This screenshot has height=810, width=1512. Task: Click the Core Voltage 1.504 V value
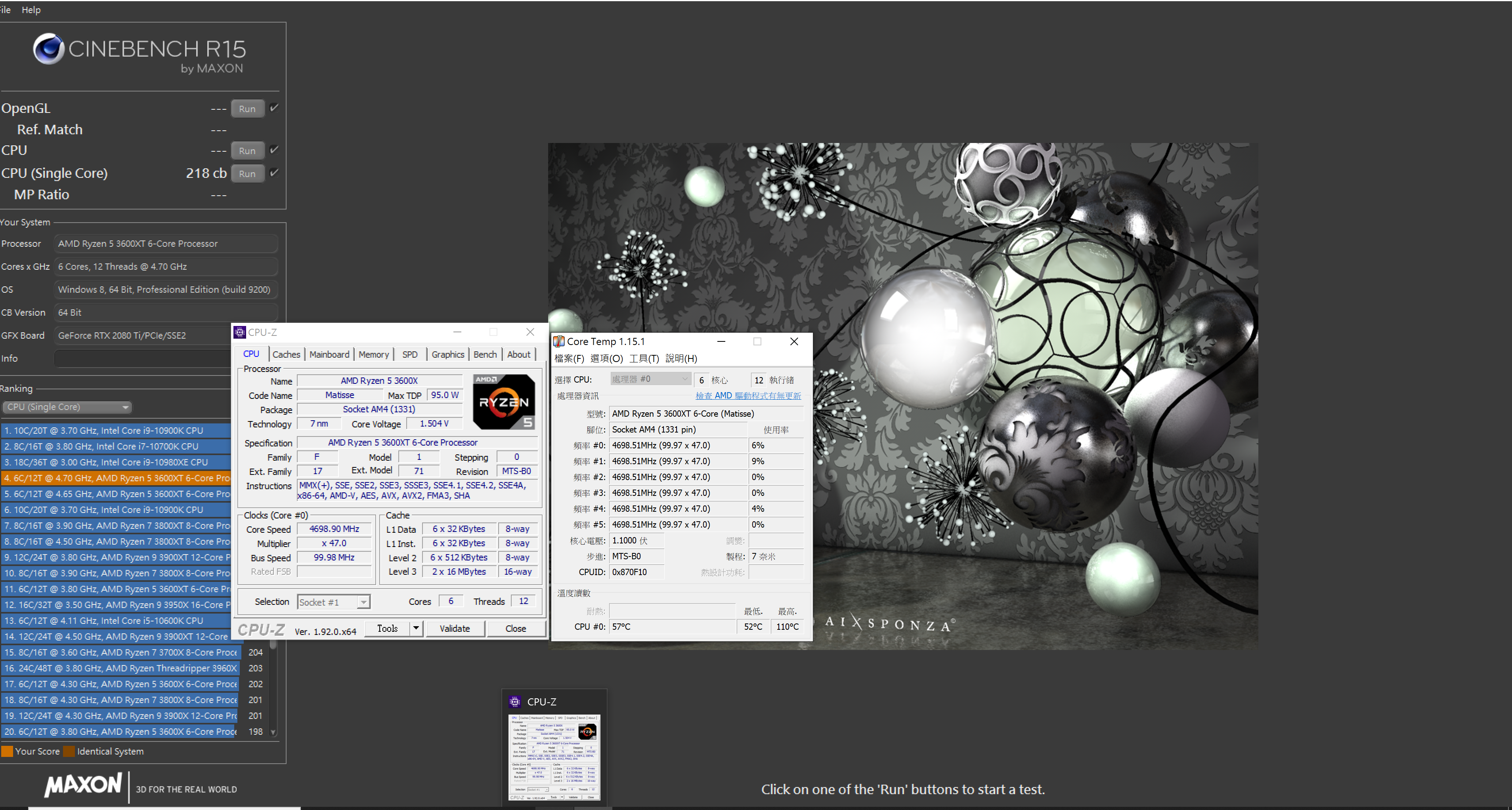(434, 423)
